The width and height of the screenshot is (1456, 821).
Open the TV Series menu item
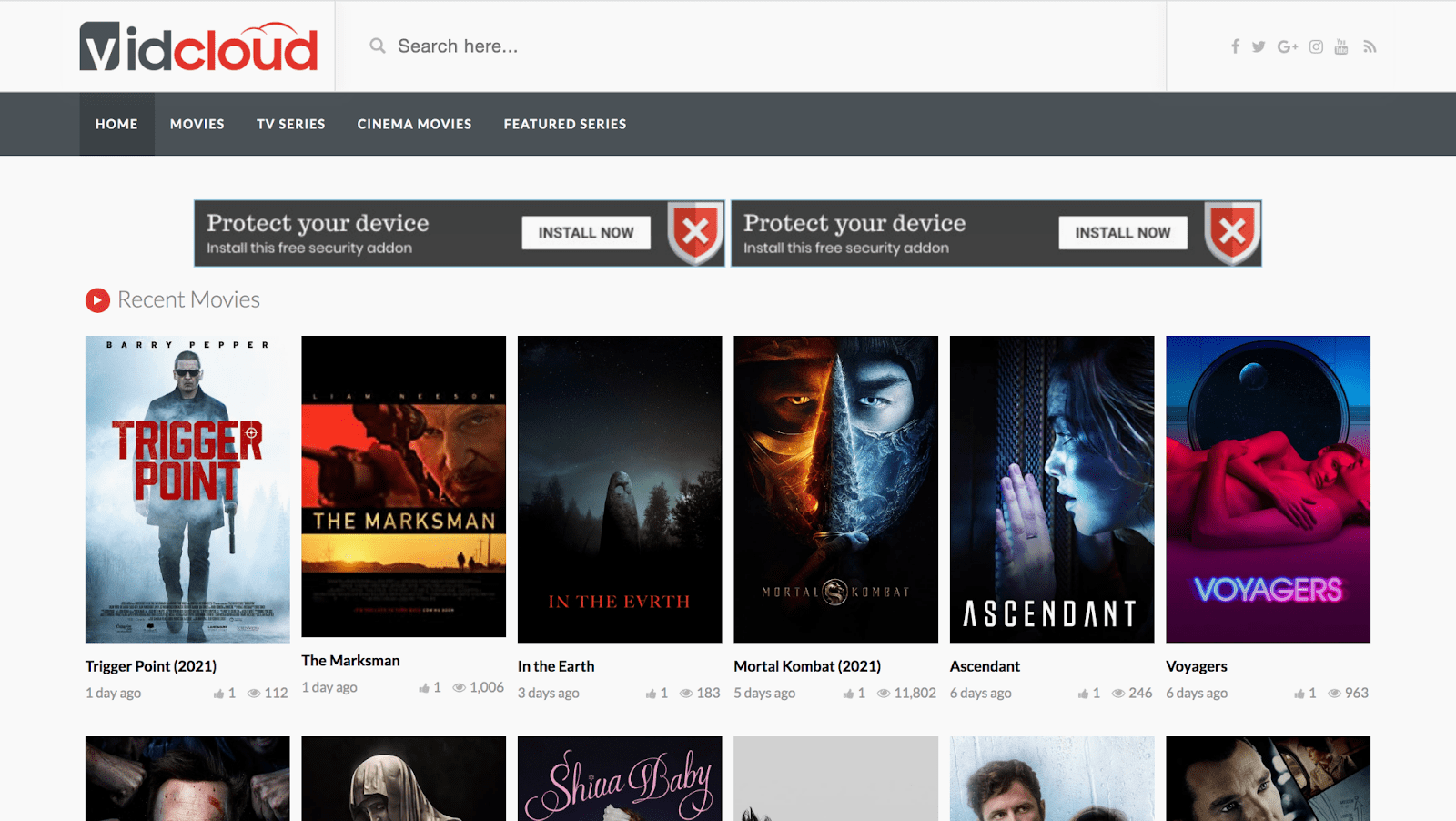[291, 124]
